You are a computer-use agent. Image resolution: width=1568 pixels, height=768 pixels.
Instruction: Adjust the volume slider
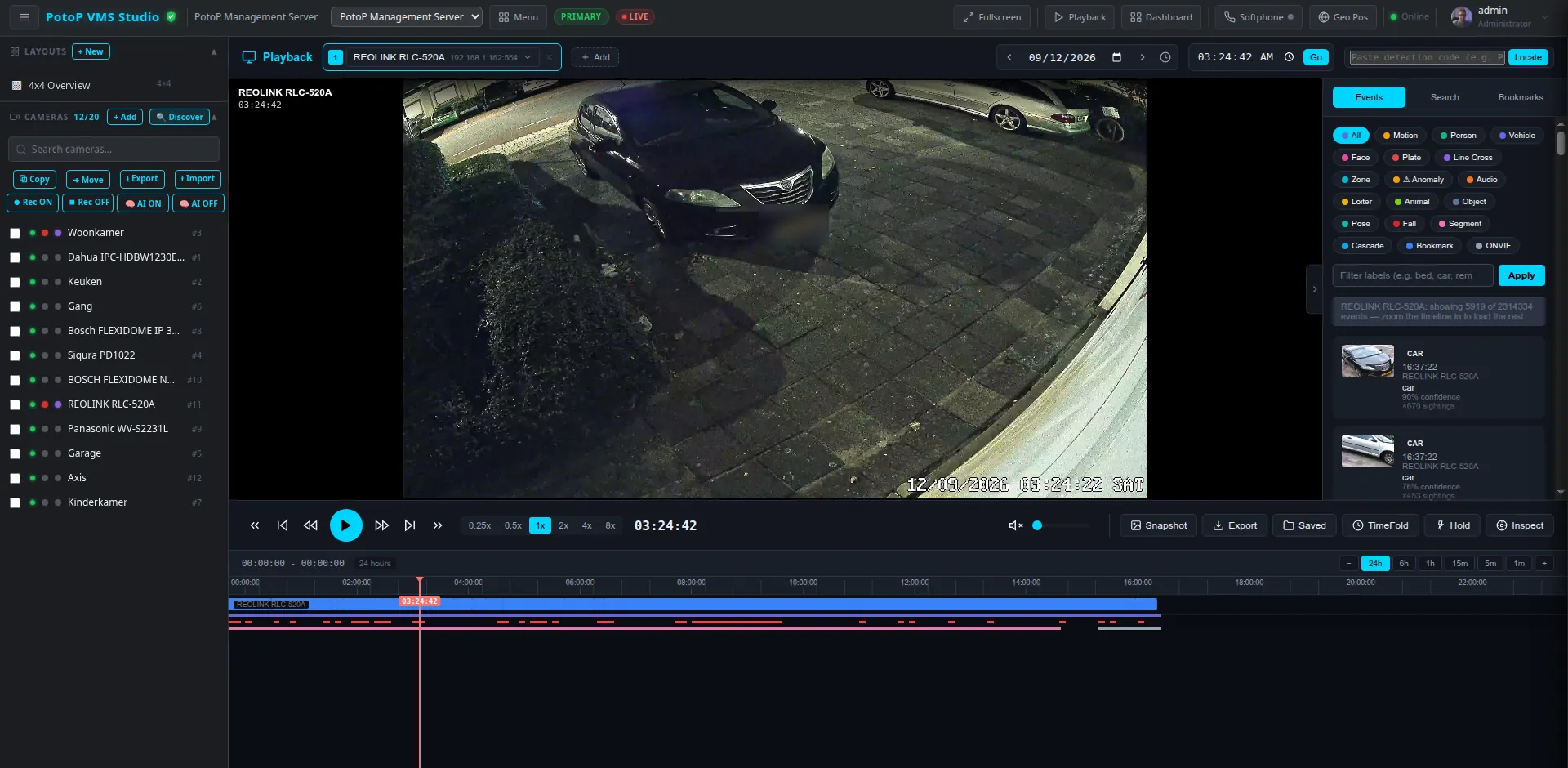(x=1060, y=525)
